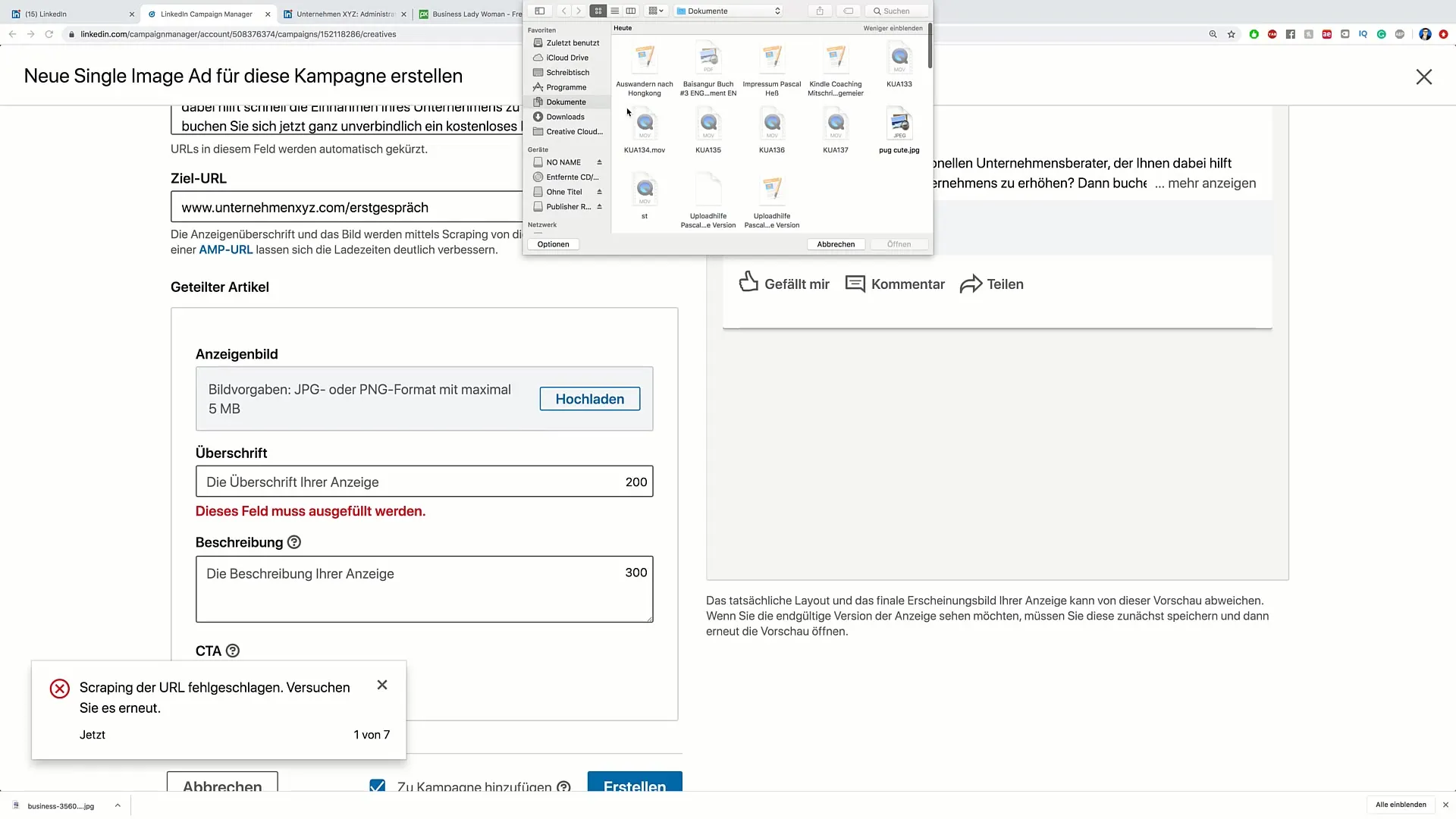The width and height of the screenshot is (1456, 819).
Task: Dismiss the scraping error notification
Action: point(382,685)
